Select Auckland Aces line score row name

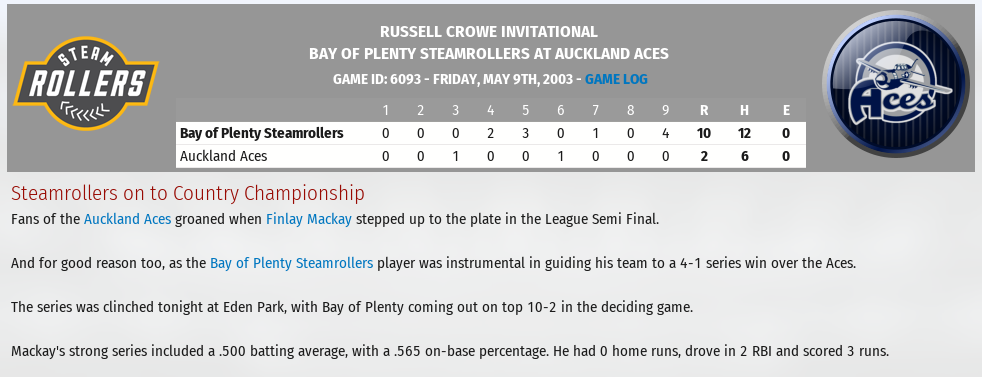pyautogui.click(x=224, y=157)
